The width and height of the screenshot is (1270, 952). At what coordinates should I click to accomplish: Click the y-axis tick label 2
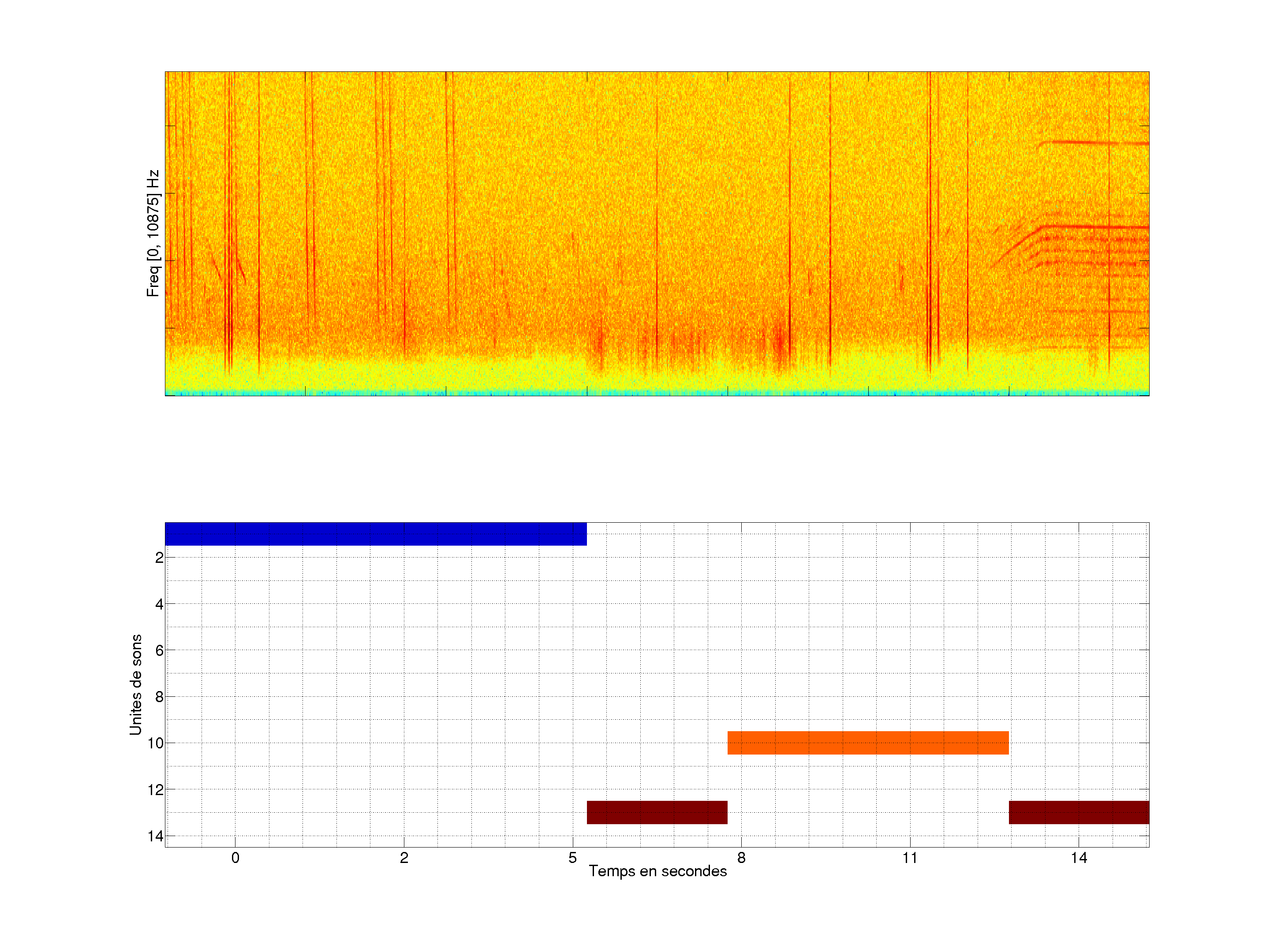click(159, 558)
